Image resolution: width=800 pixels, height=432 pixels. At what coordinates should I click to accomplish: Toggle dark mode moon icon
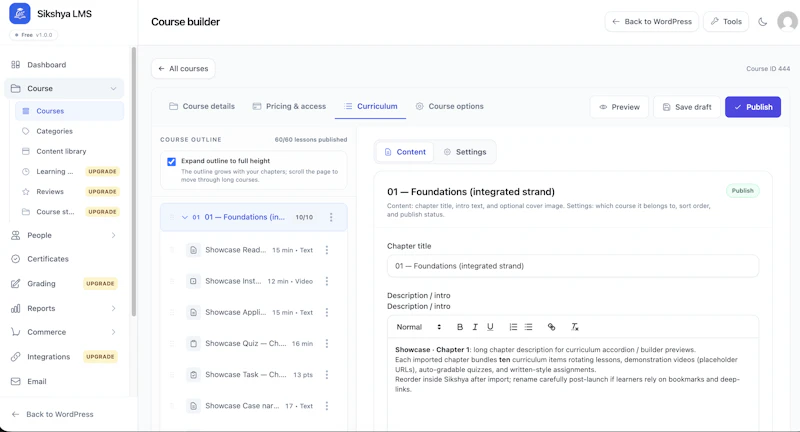[762, 21]
